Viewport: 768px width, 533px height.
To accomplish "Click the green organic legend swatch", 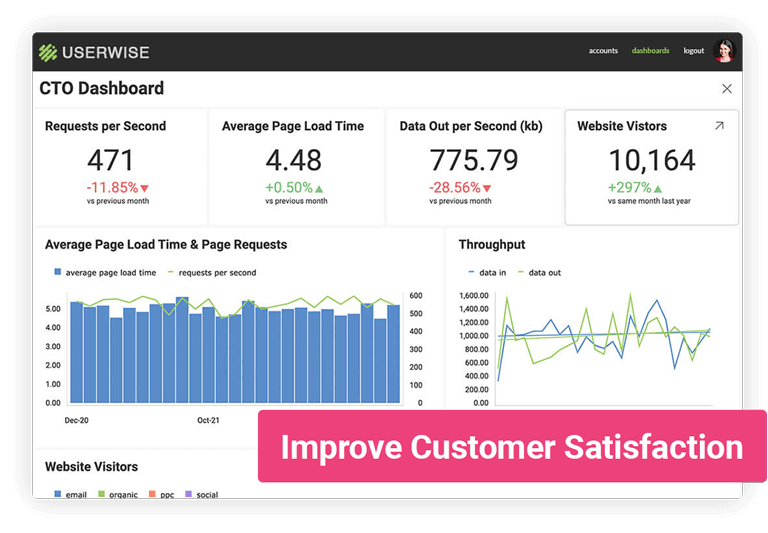I will pos(101,494).
